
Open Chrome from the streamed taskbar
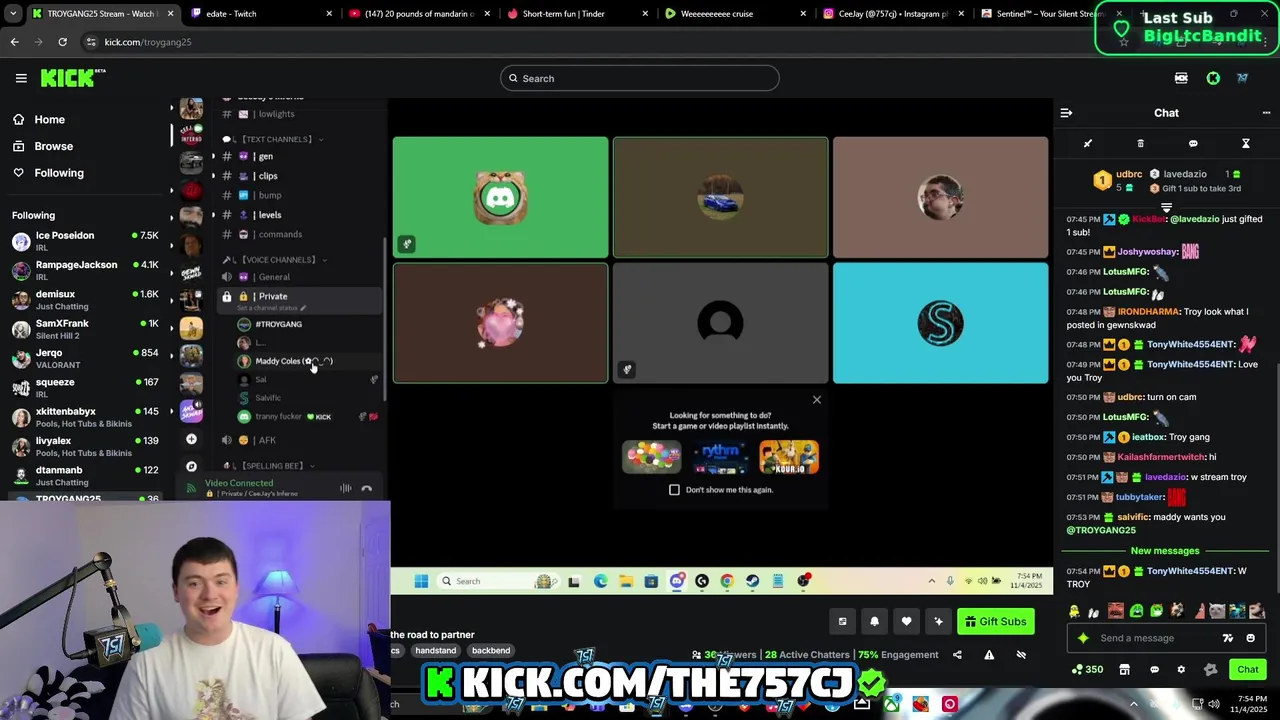click(x=727, y=581)
